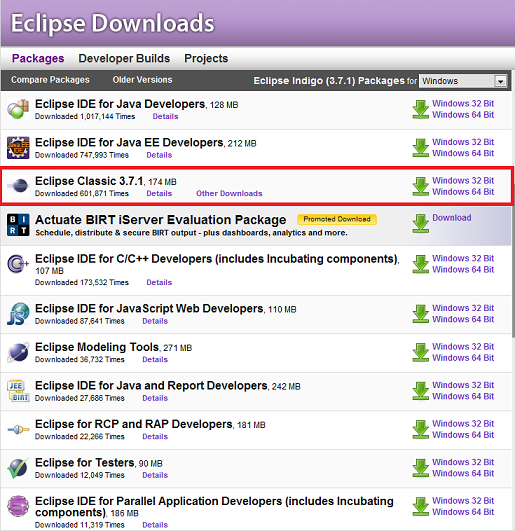
Task: Download Eclipse Classic Windows 32 Bit
Action: coord(463,180)
